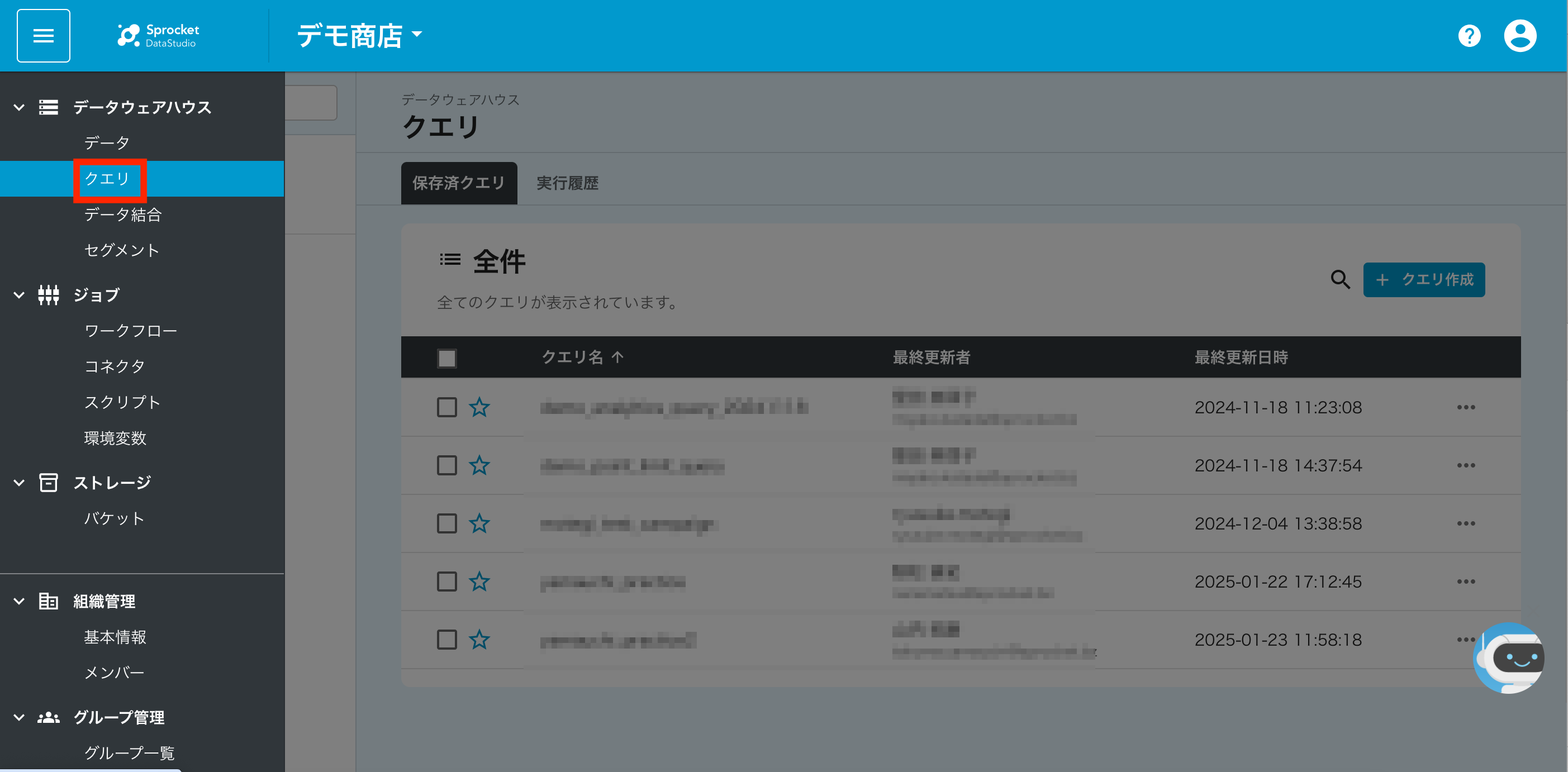Click the データウェアハウス breadcrumb text
The height and width of the screenshot is (772, 1568).
pyautogui.click(x=460, y=100)
